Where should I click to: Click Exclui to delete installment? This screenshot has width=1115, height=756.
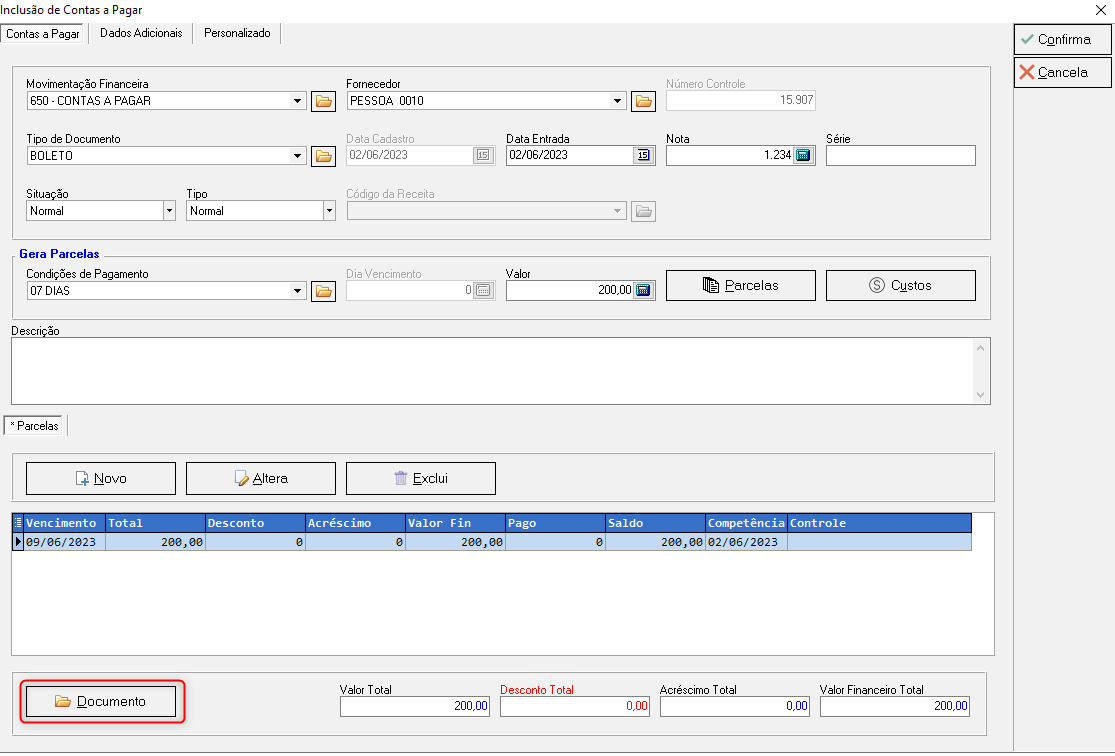(421, 479)
